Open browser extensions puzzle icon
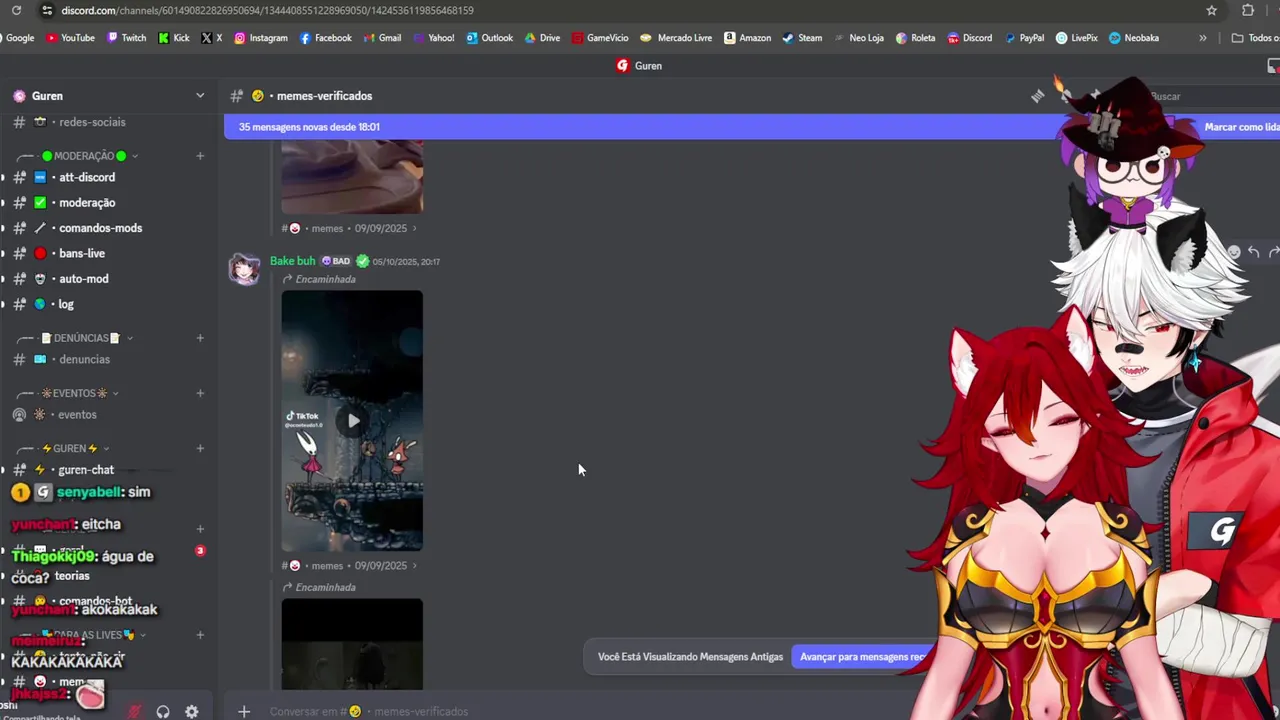 (x=1248, y=10)
